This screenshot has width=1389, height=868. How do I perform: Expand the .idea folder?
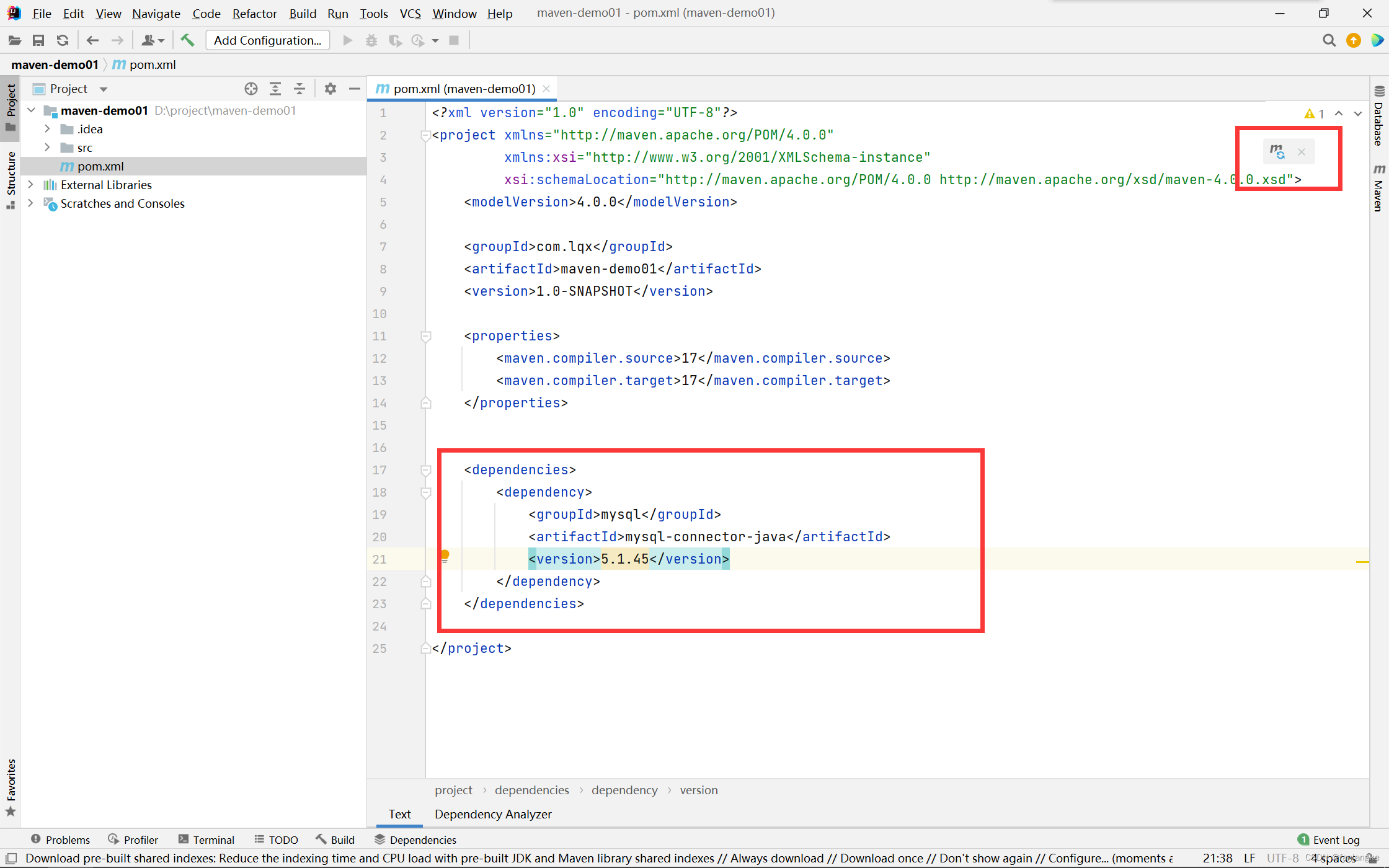pos(47,129)
